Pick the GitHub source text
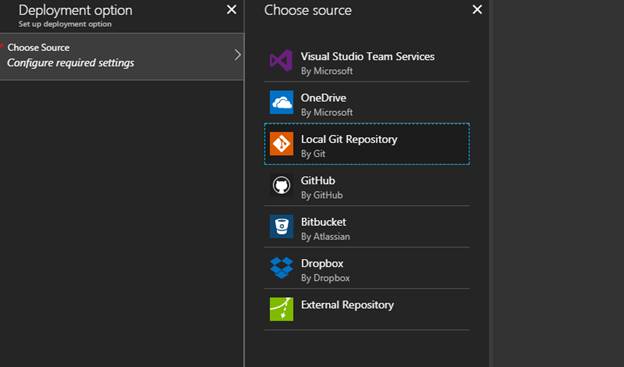Viewport: 624px width, 367px height. [318, 181]
